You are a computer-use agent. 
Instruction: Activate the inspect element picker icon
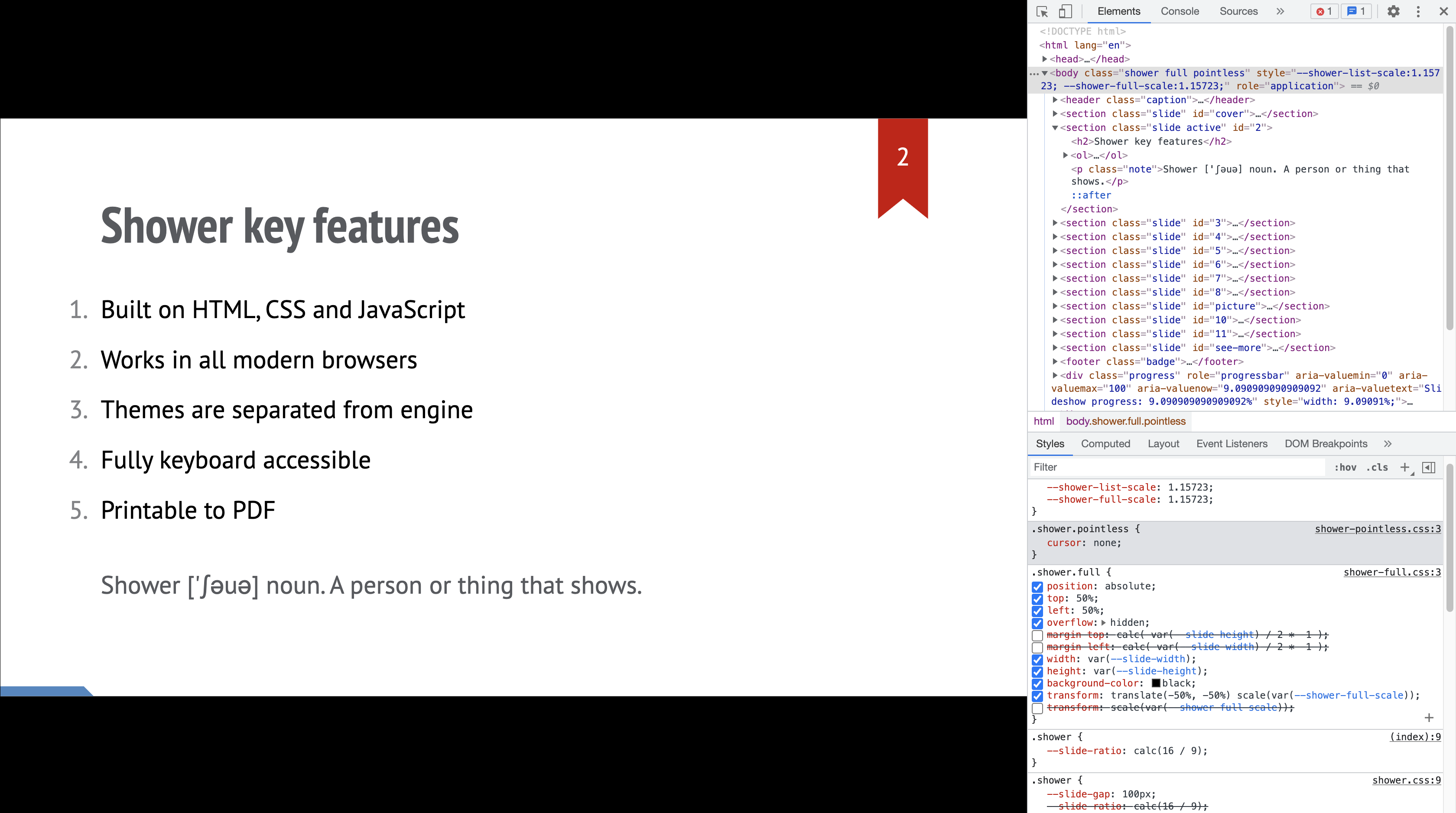coord(1042,11)
